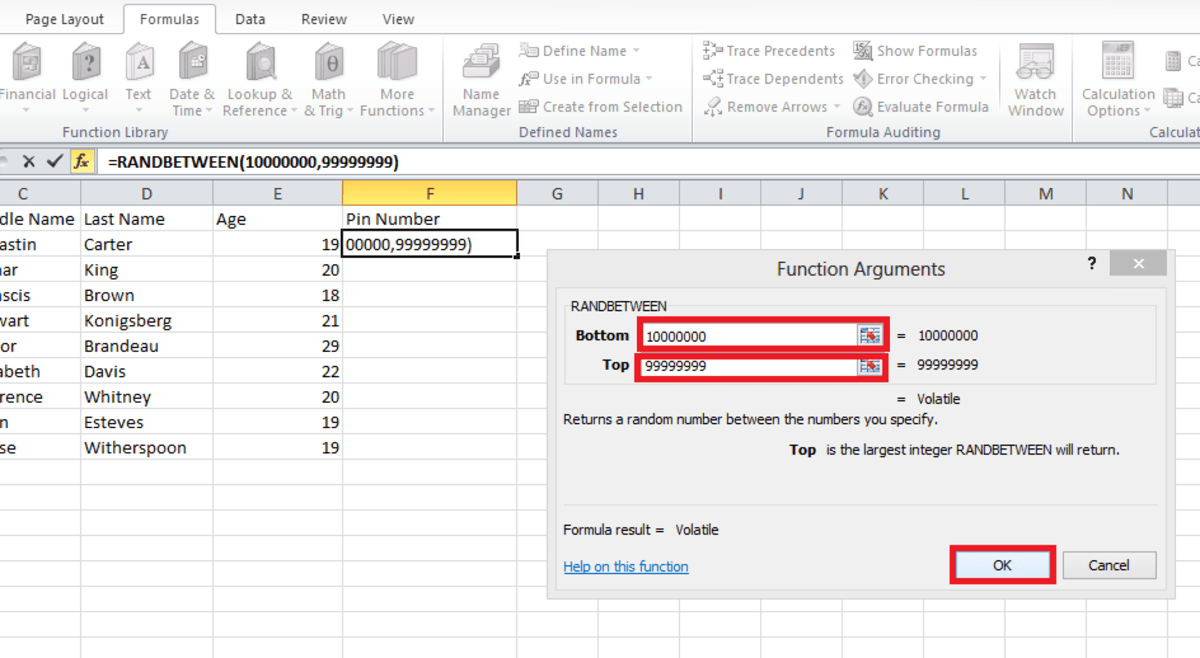Toggle Show Formulas on
This screenshot has width=1200, height=658.
[860, 50]
